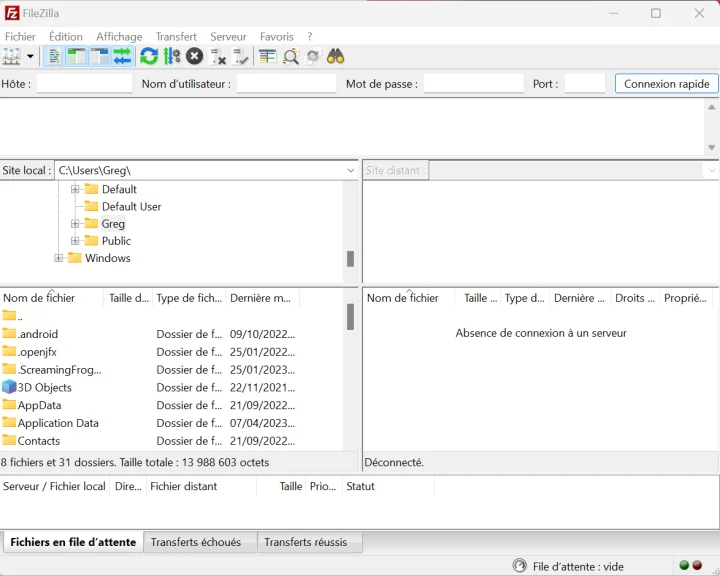Click the Hôte input field

84,84
